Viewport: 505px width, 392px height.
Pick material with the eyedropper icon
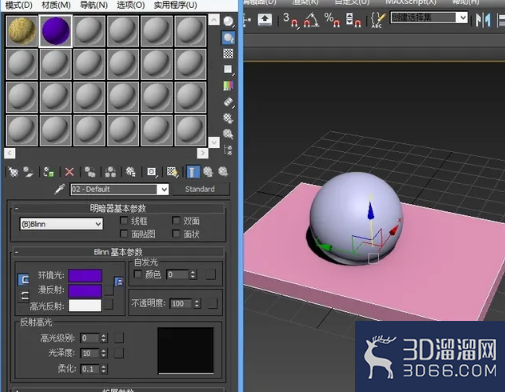coord(60,189)
